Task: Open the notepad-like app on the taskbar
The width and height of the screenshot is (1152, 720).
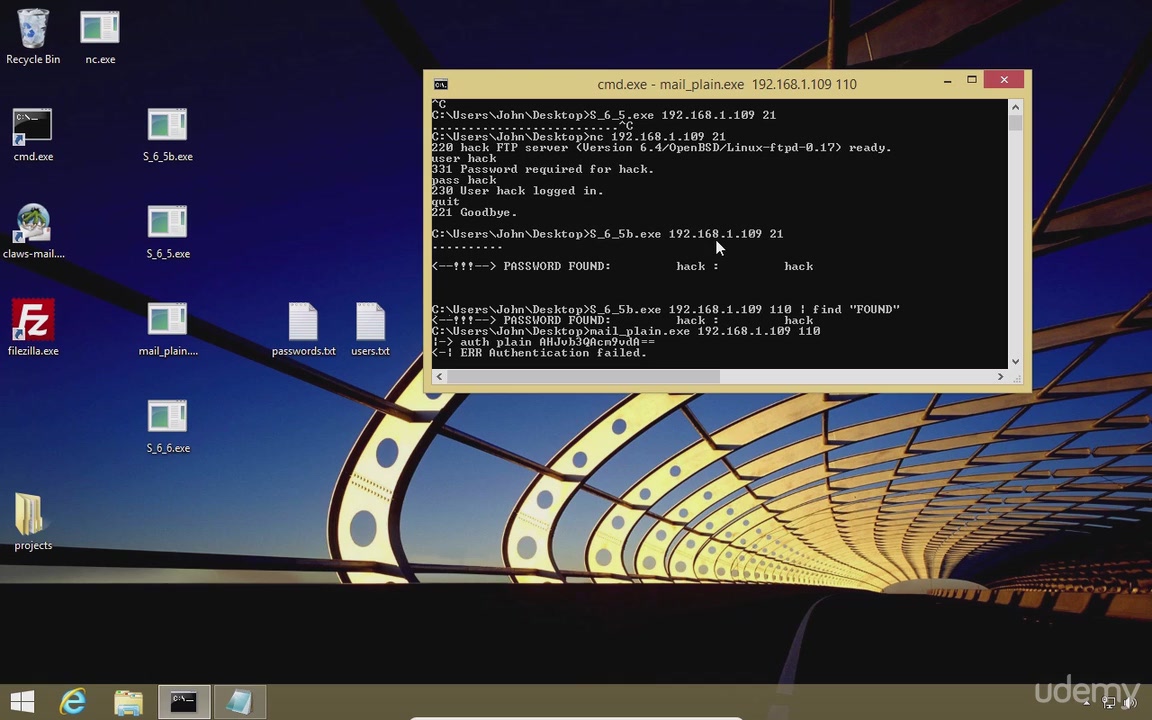Action: [240, 702]
